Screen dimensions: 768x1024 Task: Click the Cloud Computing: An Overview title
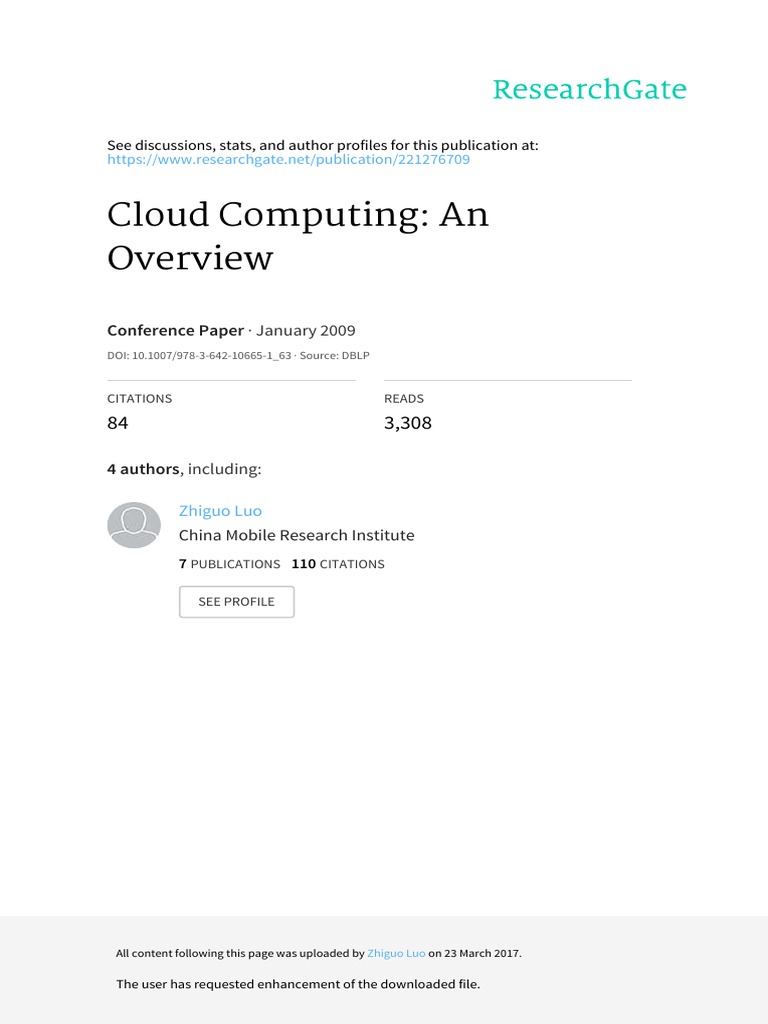pos(298,236)
